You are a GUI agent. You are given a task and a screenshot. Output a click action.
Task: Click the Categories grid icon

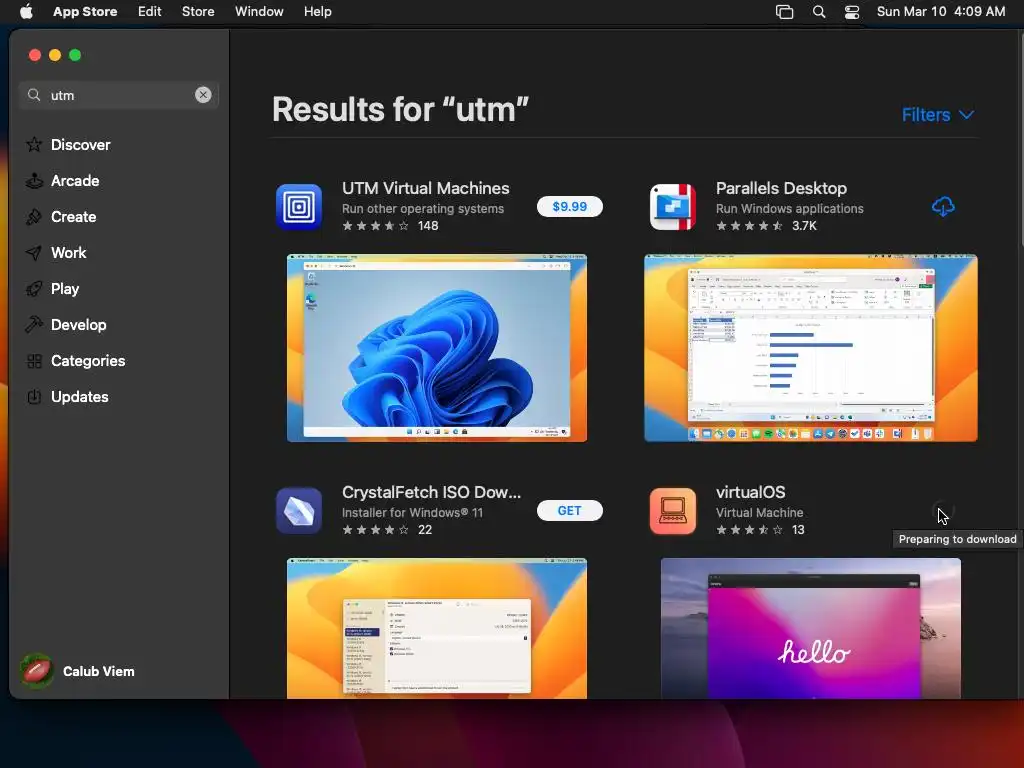pyautogui.click(x=34, y=360)
